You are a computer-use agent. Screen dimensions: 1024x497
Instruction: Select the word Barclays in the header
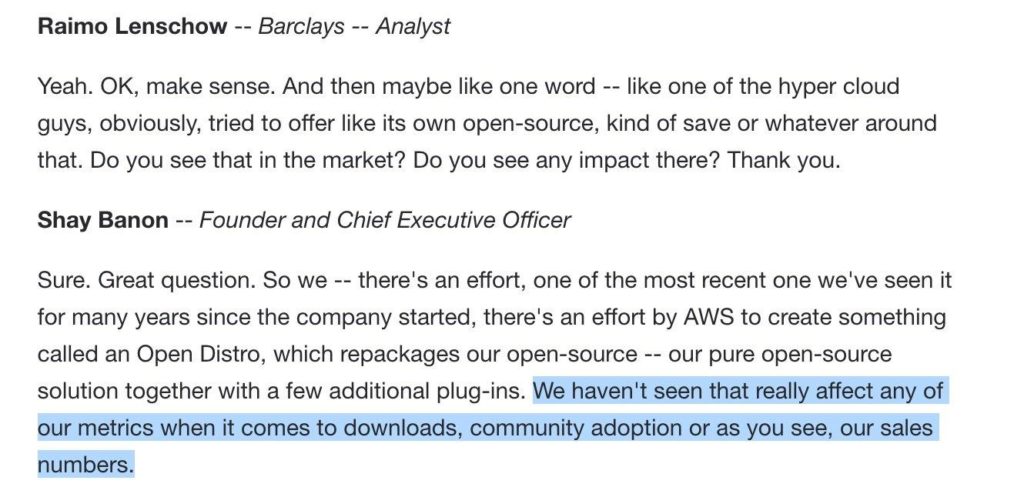[x=299, y=26]
